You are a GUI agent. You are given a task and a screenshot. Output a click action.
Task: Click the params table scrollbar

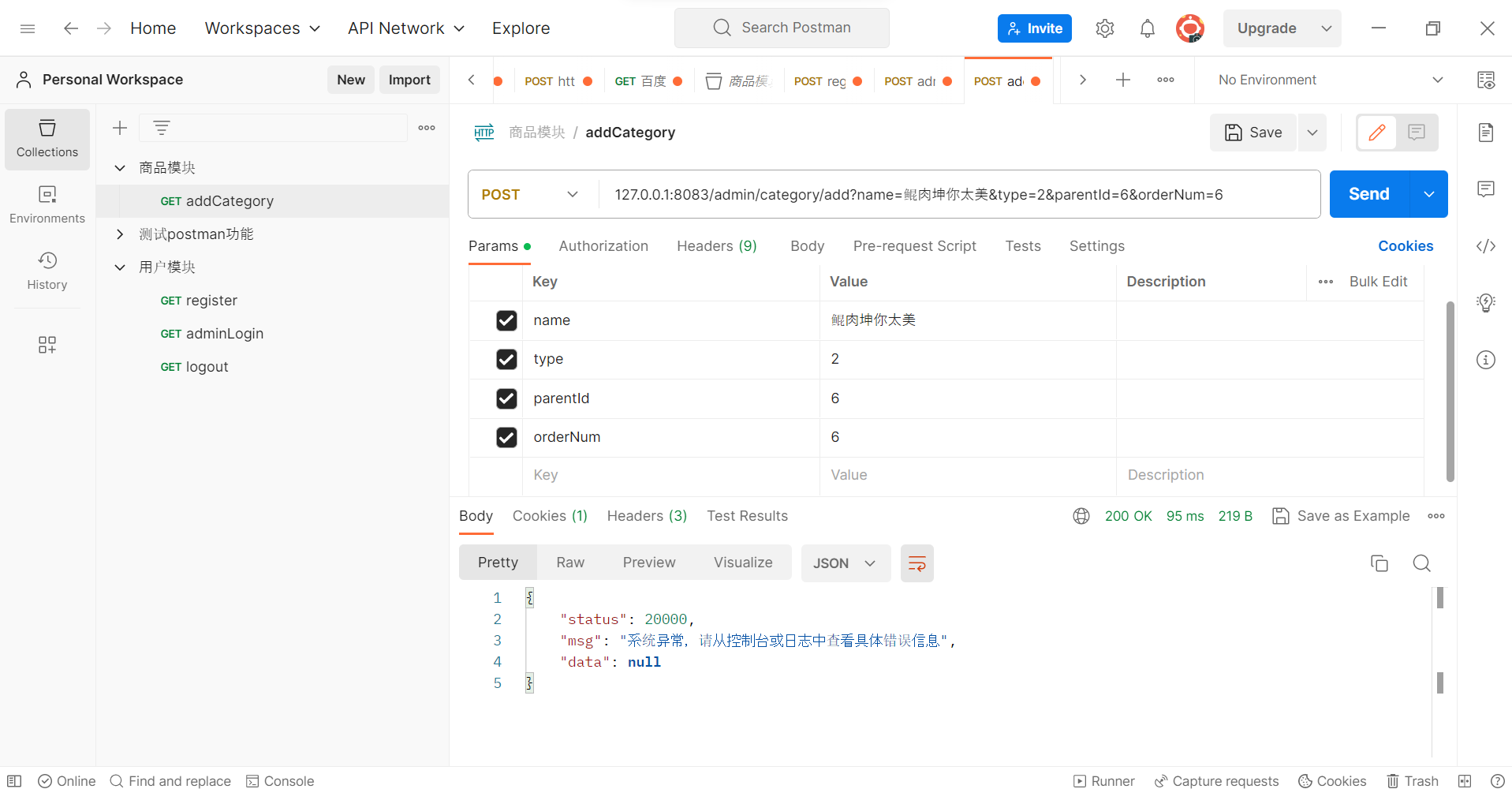tap(1450, 391)
